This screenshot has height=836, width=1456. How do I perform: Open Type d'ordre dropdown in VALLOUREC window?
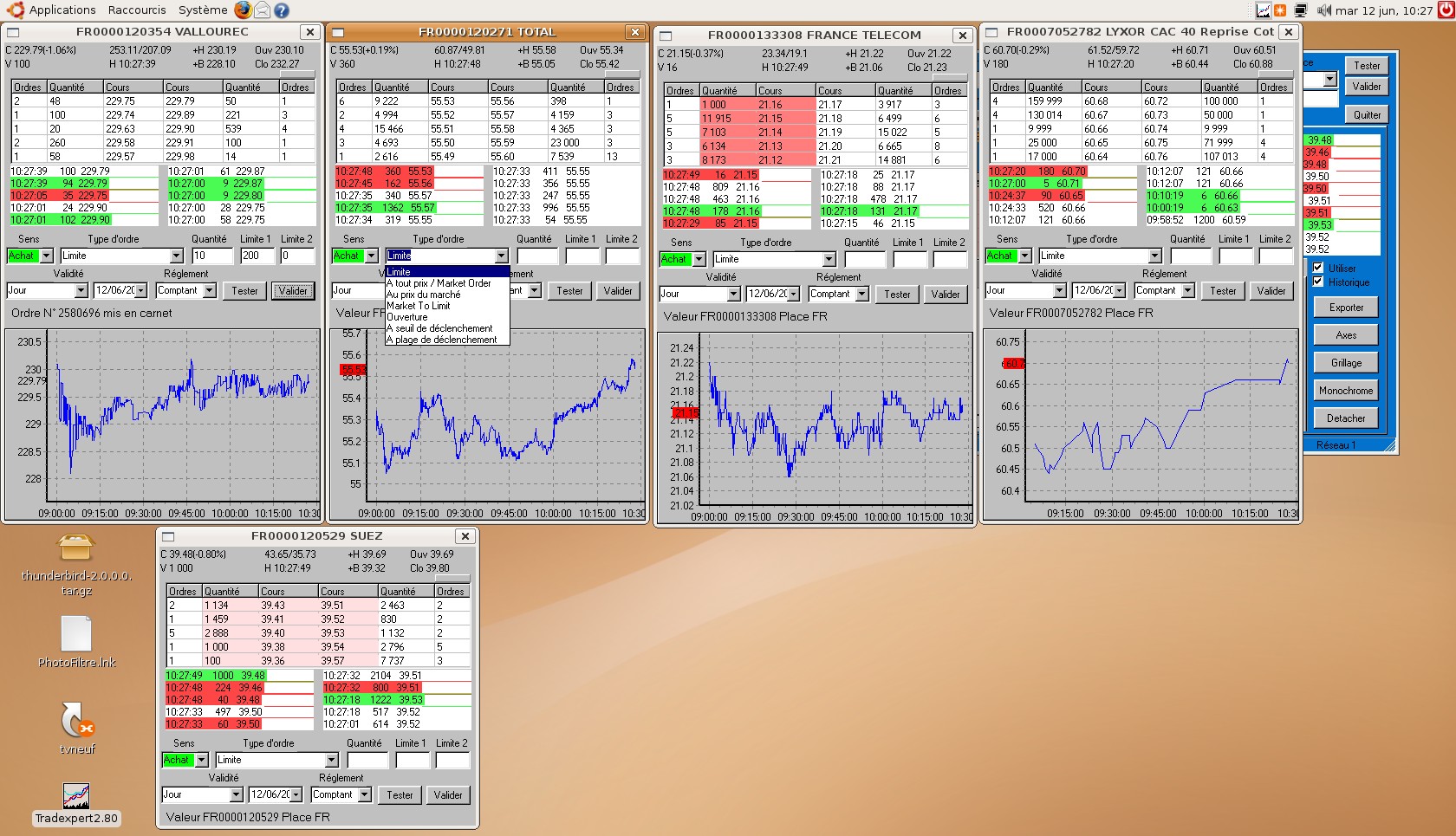click(177, 256)
